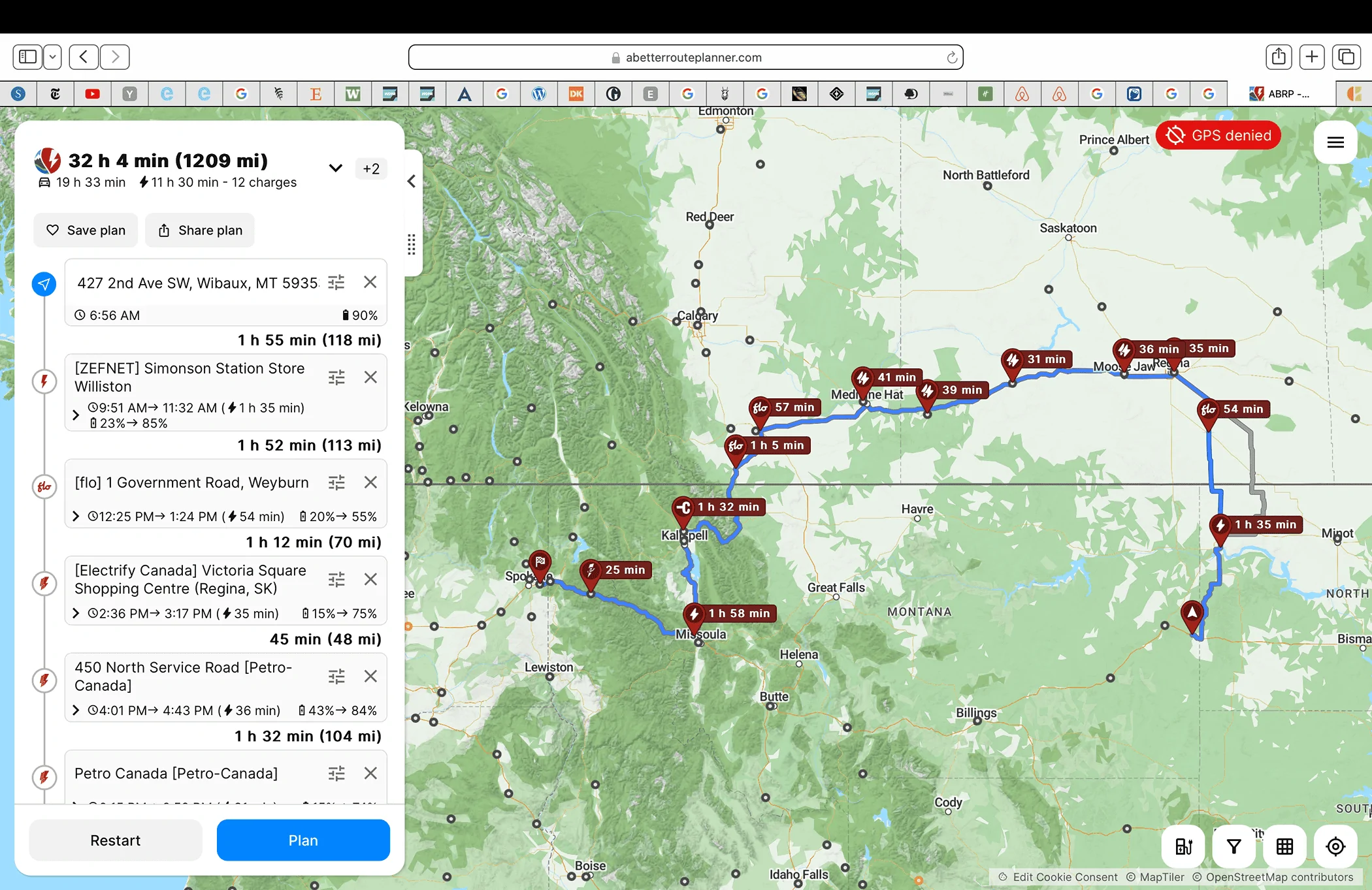Switch to the WordPress tab
The height and width of the screenshot is (890, 1372).
(539, 94)
